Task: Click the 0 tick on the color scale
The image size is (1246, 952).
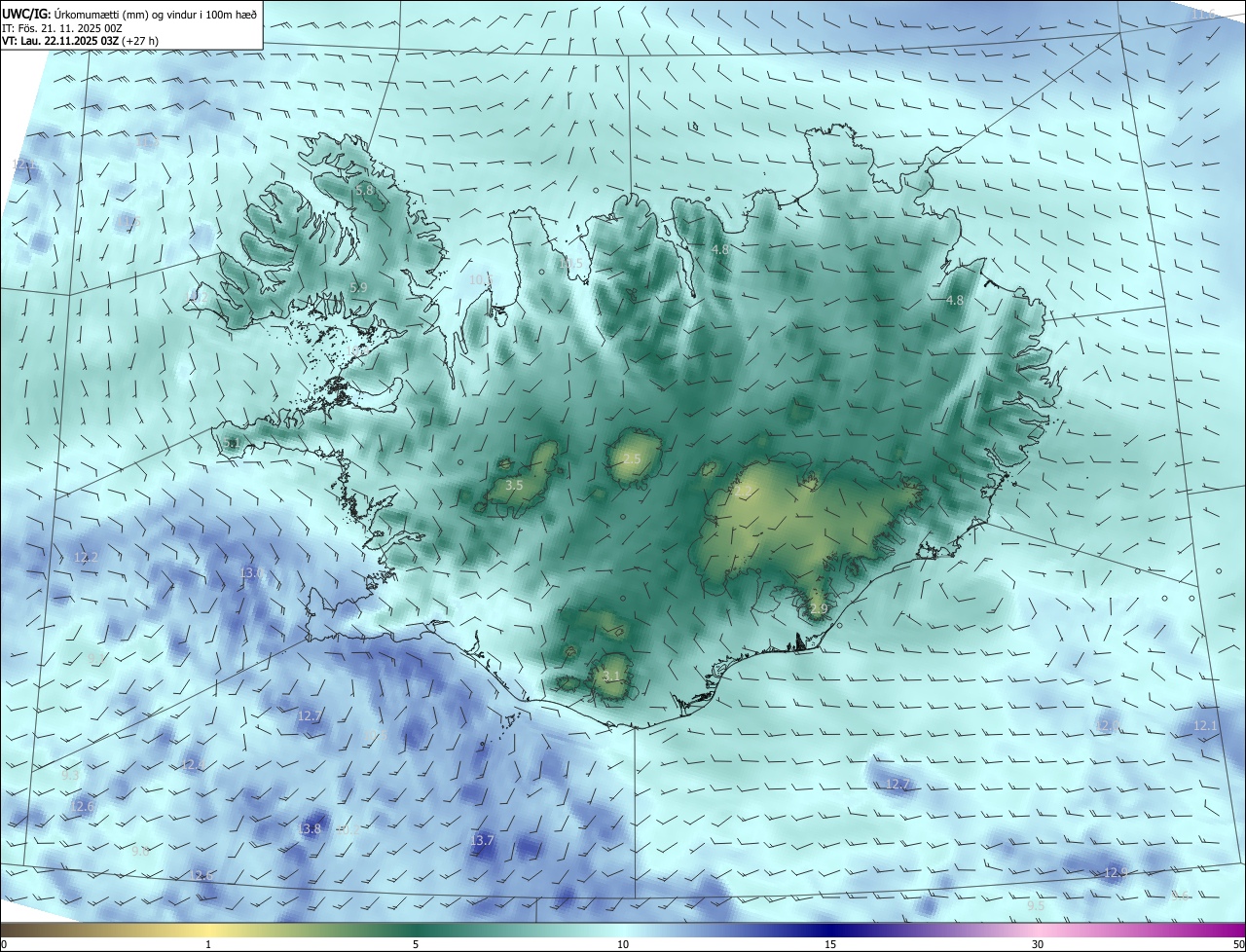Action: point(4,944)
